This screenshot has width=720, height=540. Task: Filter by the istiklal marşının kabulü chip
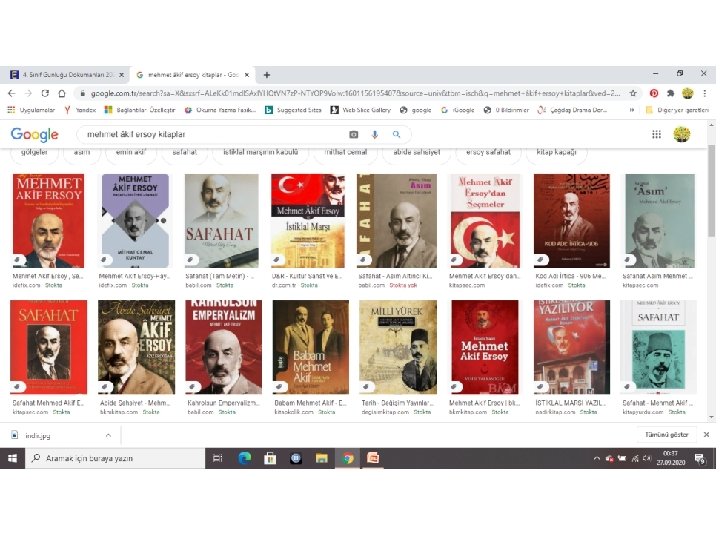[261, 152]
